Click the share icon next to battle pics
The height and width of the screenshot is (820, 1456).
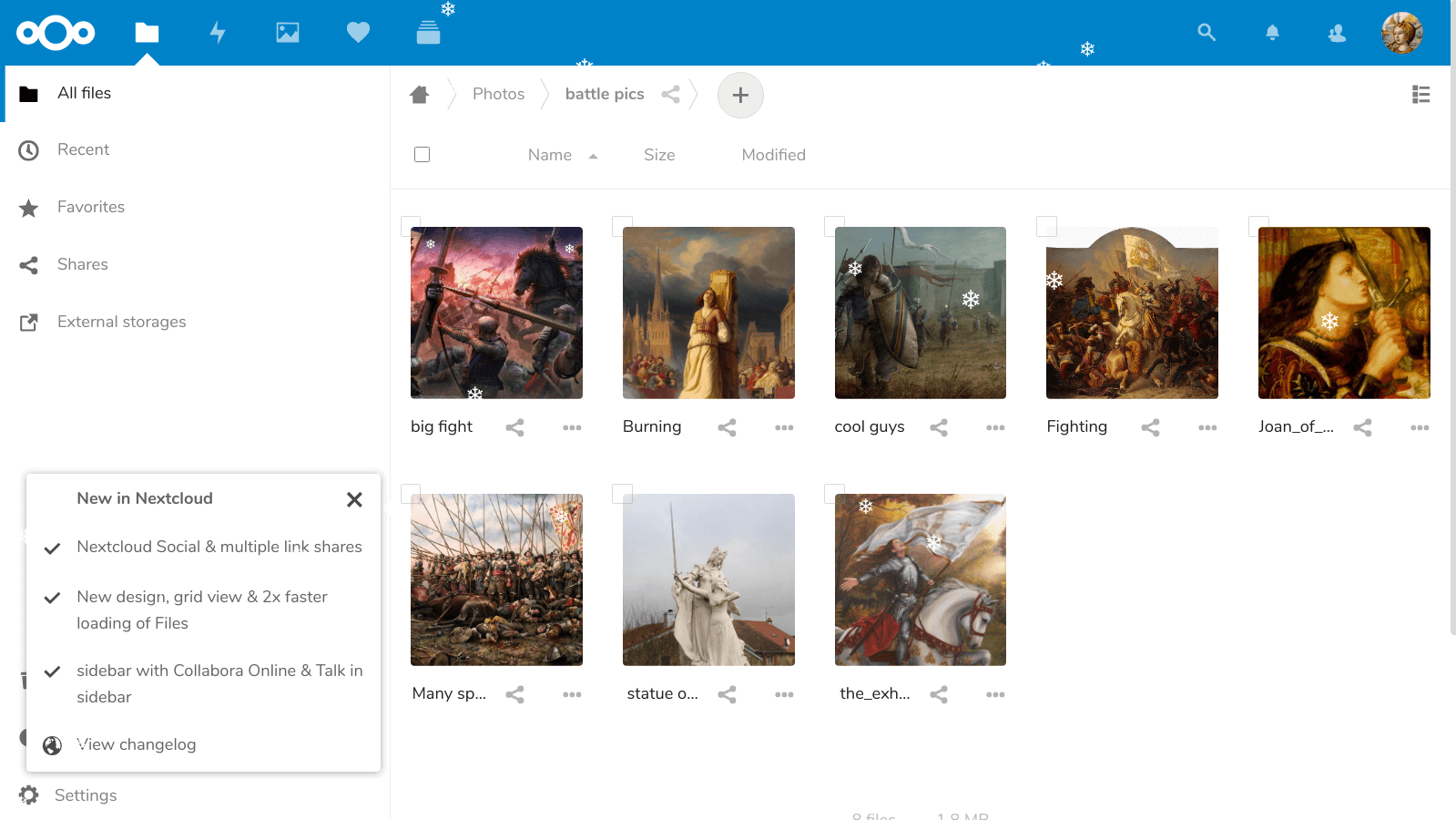[670, 94]
